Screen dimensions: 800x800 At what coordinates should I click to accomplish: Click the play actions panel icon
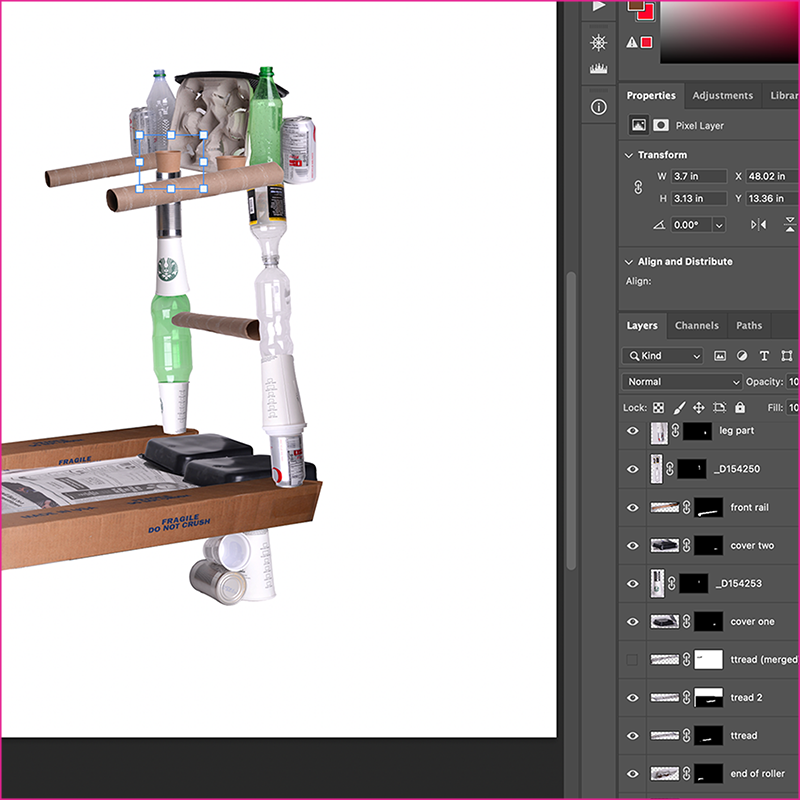click(598, 6)
